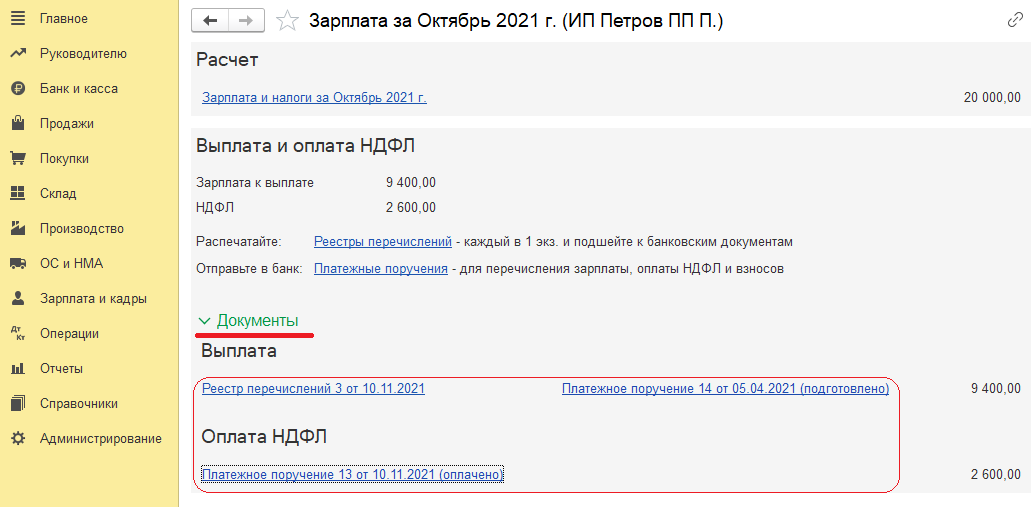The image size is (1036, 507).
Task: Click the Банк и касса ruble icon
Action: pyautogui.click(x=17, y=89)
